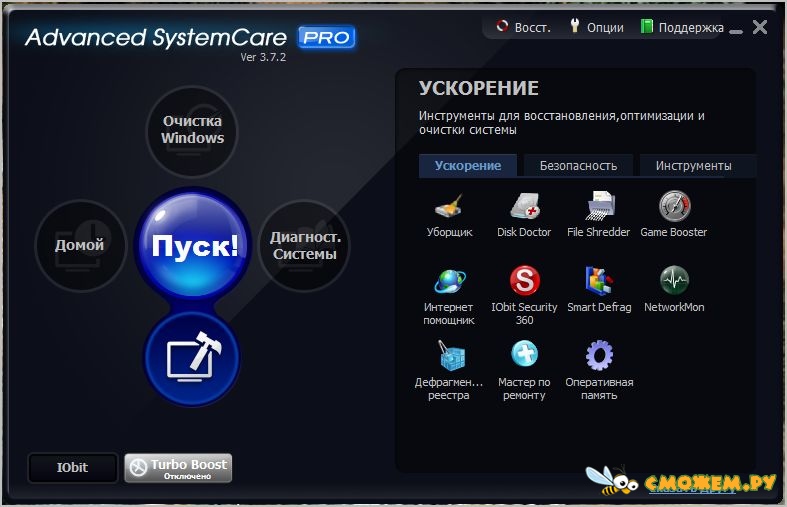This screenshot has height=507, width=787.
Task: Click the big Пуск! button
Action: (x=193, y=244)
